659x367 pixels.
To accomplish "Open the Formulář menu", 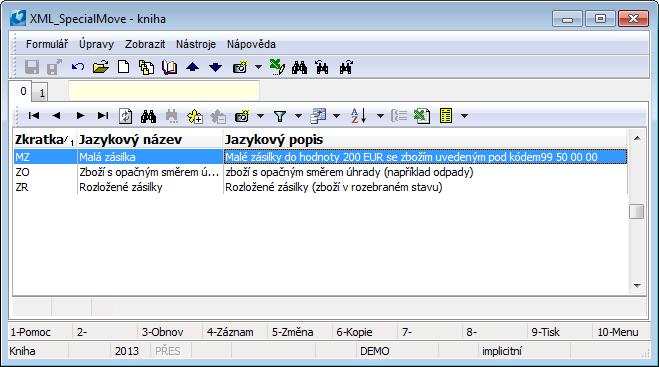I will pos(47,44).
